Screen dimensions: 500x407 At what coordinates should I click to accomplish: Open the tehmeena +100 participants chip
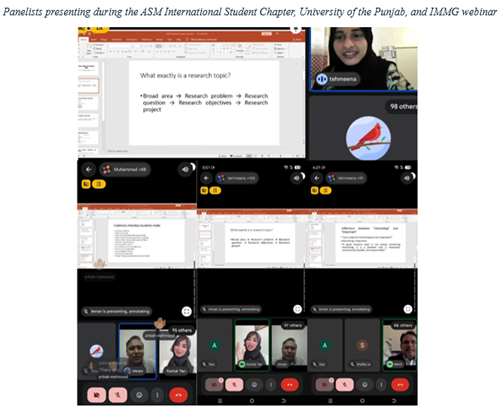tap(237, 178)
